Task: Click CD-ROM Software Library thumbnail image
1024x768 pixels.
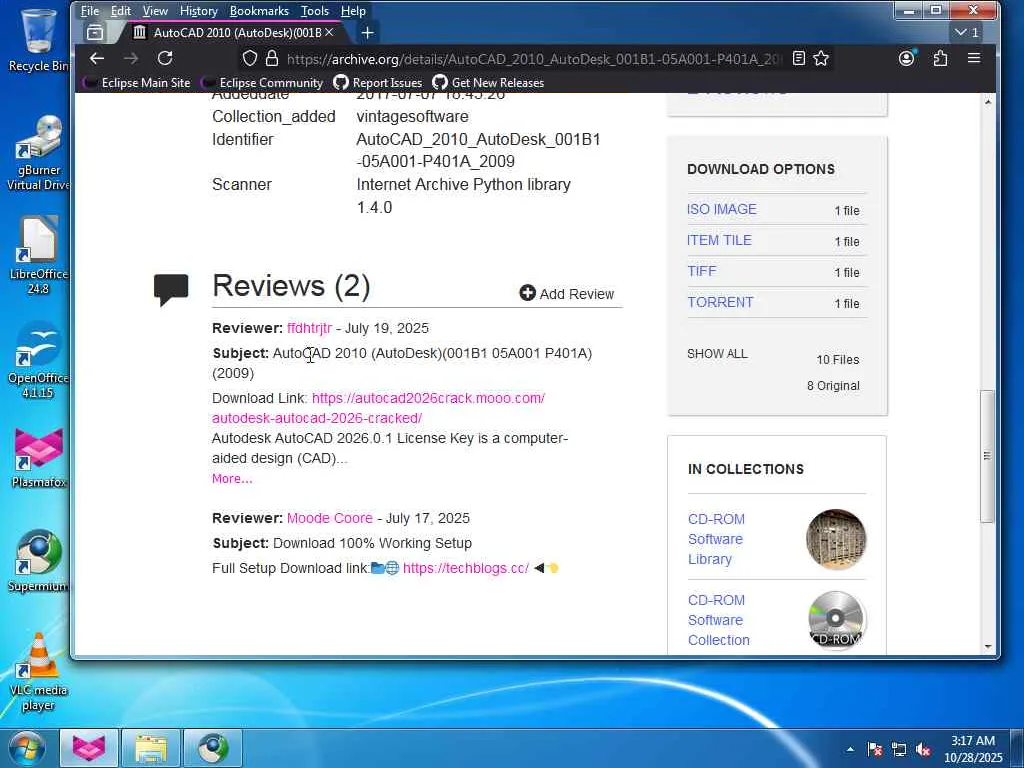Action: (x=836, y=539)
